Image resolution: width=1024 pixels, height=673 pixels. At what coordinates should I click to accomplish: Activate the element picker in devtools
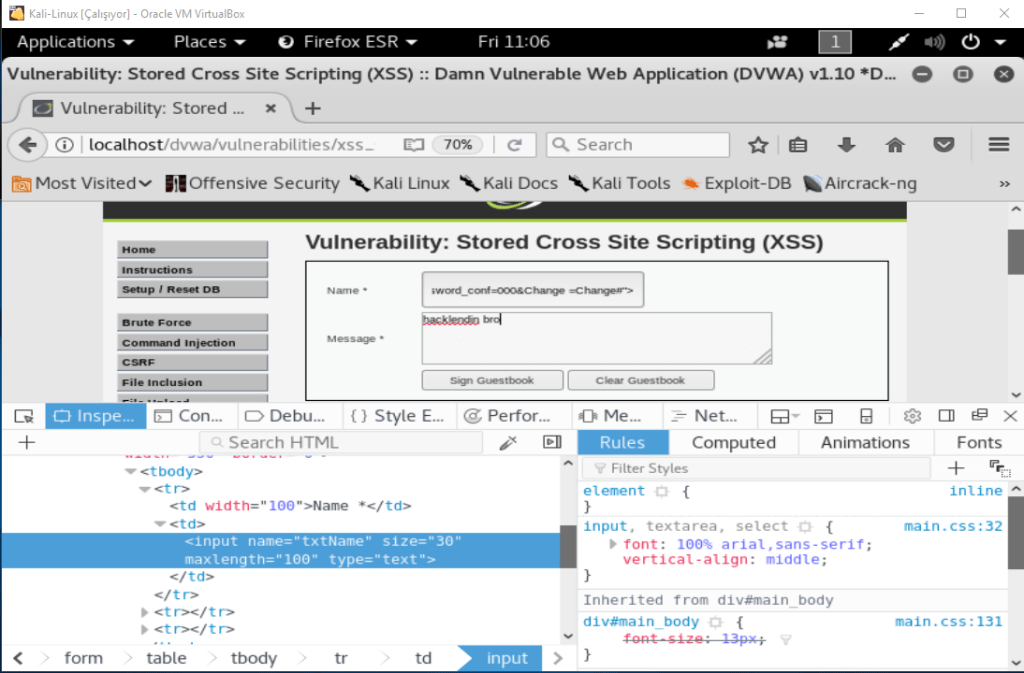coord(24,416)
